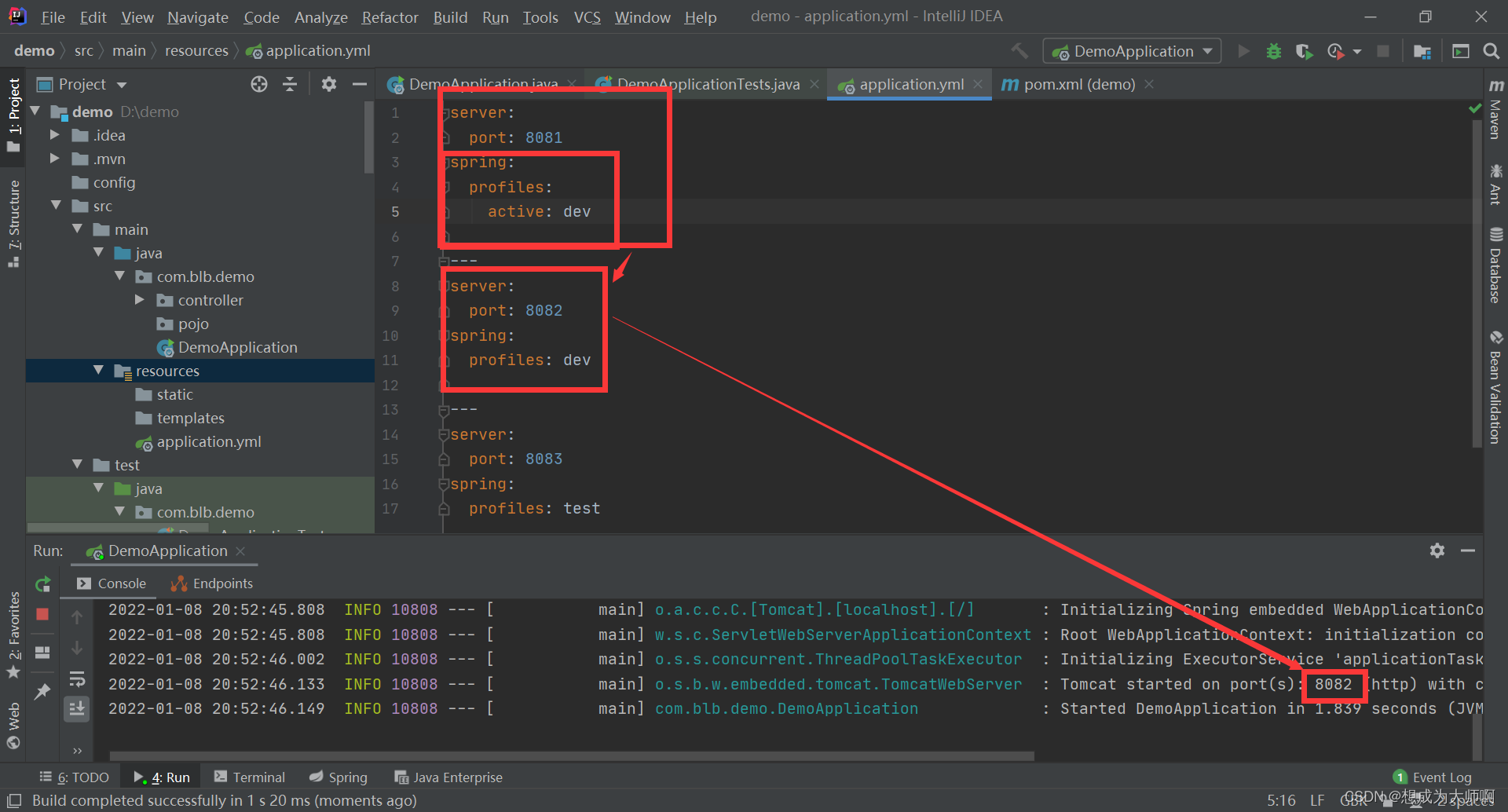Viewport: 1508px width, 812px height.
Task: Collapse the src folder
Action: 56,206
